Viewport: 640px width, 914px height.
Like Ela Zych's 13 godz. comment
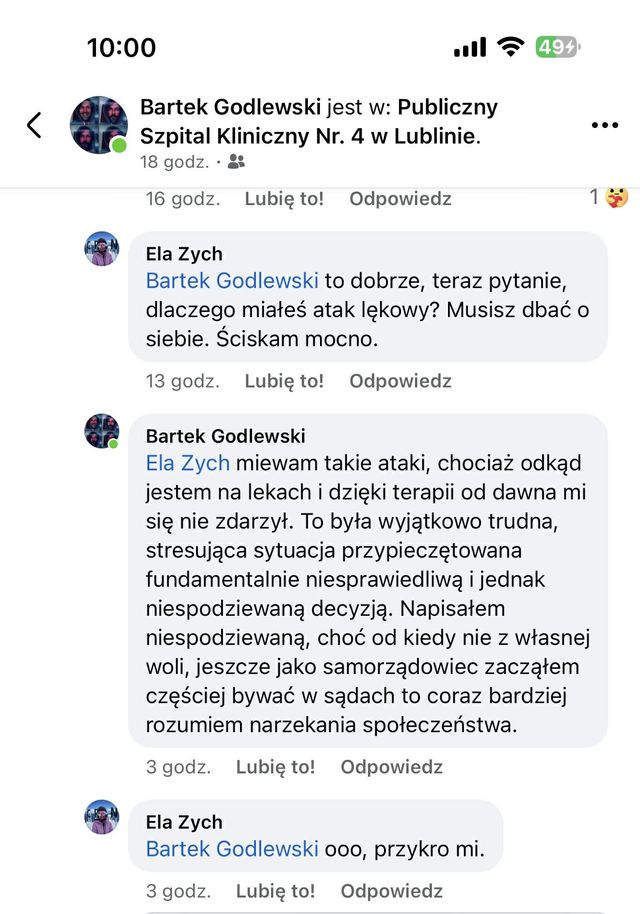pyautogui.click(x=284, y=381)
